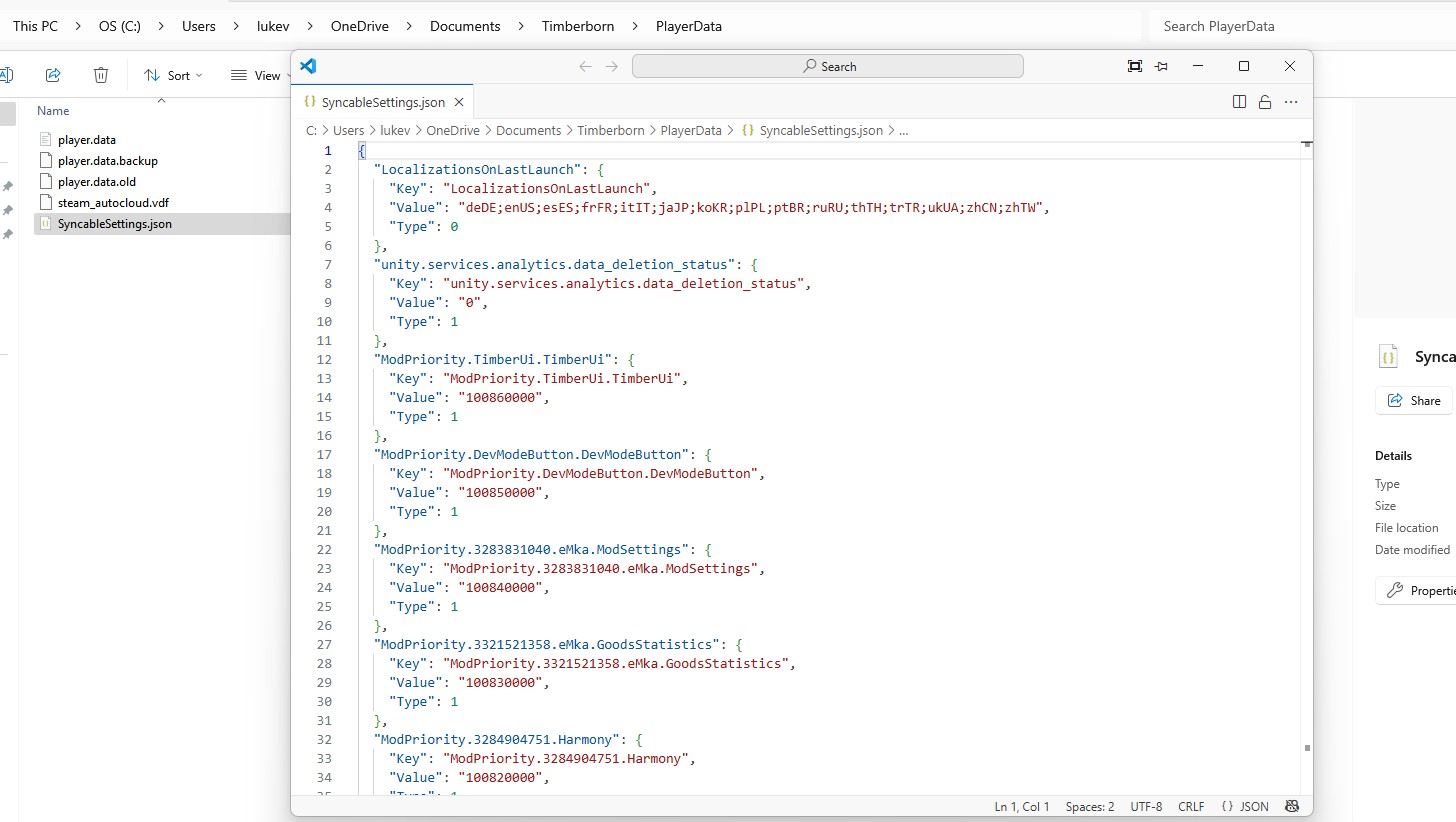Image resolution: width=1456 pixels, height=822 pixels.
Task: Click the breadcrumb trailing ellipsis in VS Code
Action: click(x=904, y=130)
